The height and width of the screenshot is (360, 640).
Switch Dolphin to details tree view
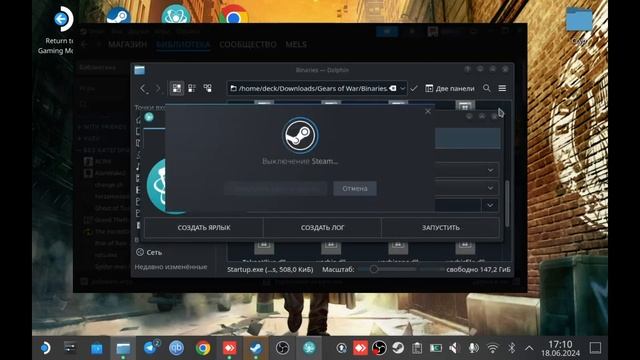(208, 88)
